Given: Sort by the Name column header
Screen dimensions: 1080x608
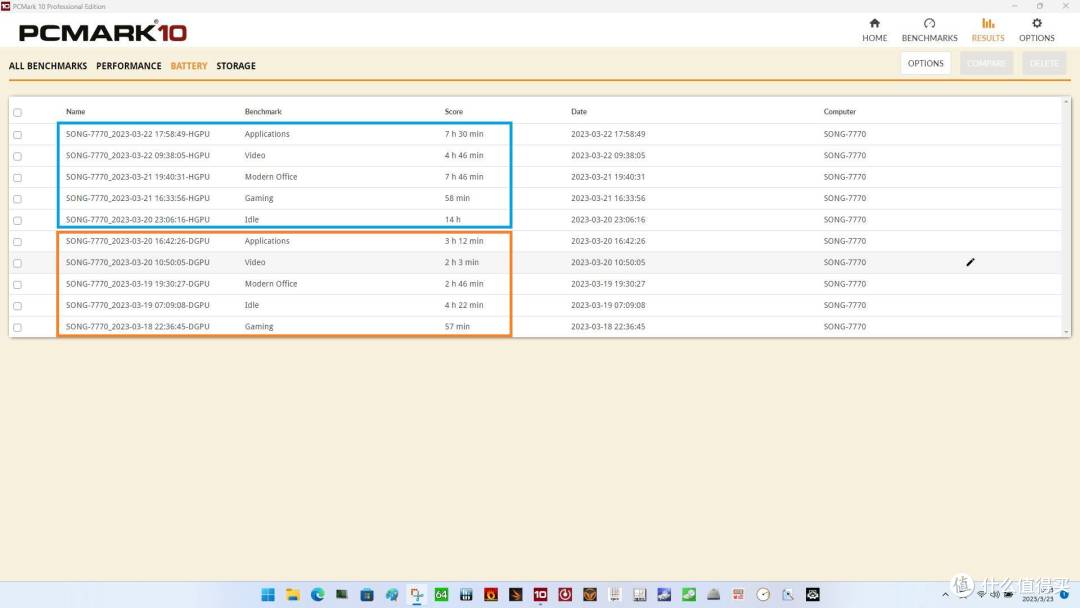Looking at the screenshot, I should click(76, 112).
